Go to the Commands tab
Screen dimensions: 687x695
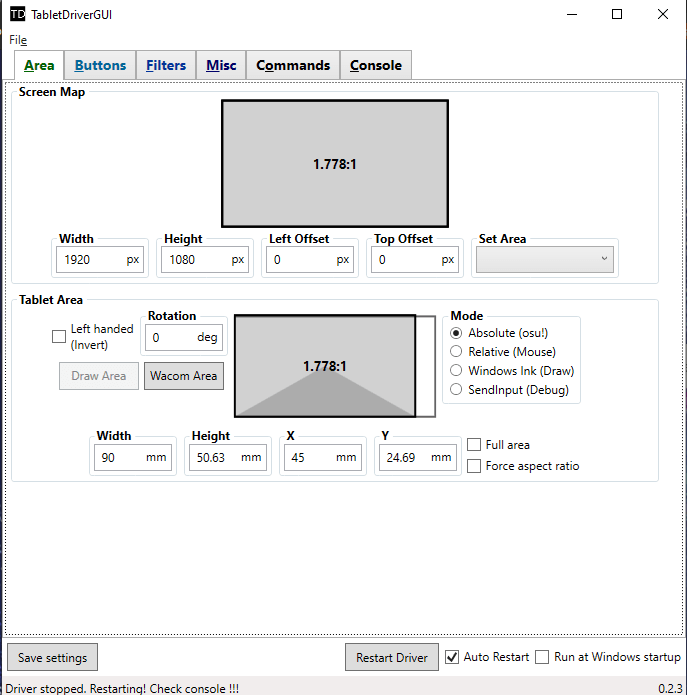point(293,66)
